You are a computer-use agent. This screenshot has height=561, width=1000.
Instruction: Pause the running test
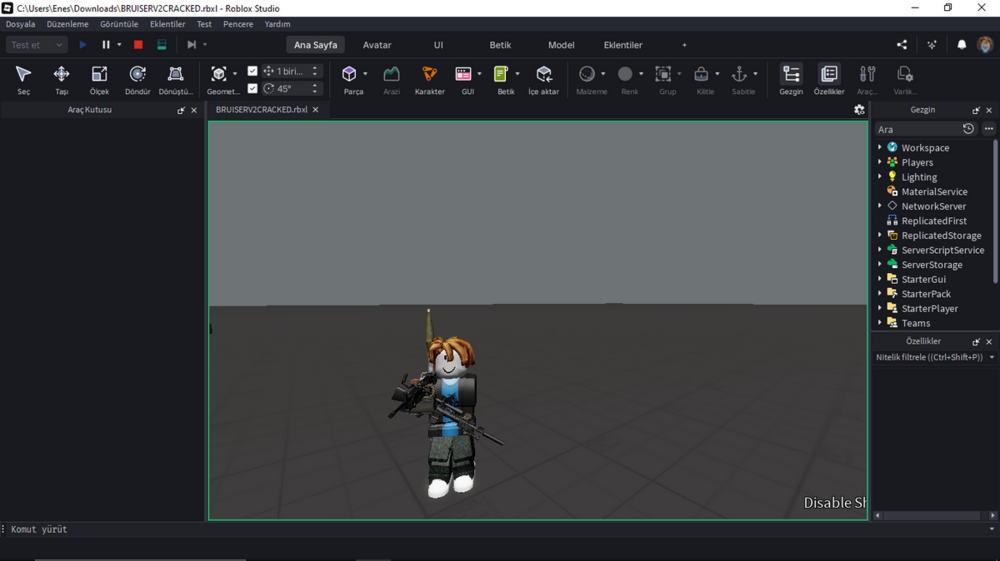[x=106, y=45]
